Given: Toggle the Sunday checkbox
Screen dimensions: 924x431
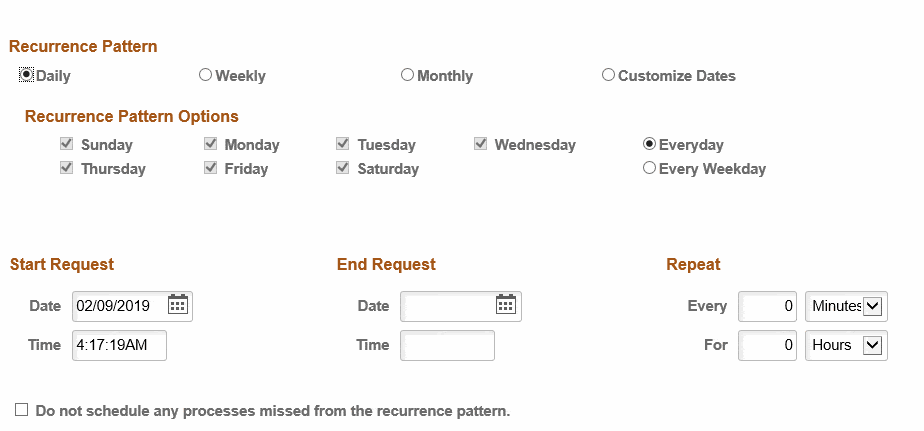Looking at the screenshot, I should (67, 143).
